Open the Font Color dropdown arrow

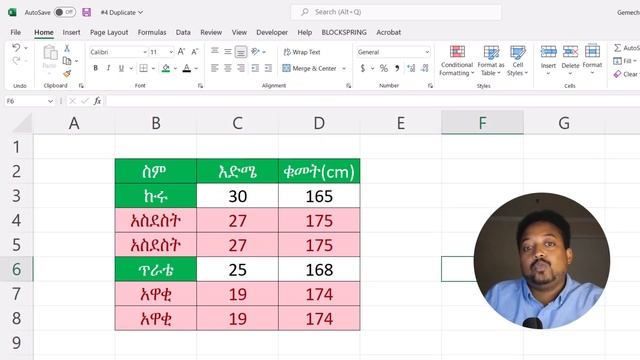click(x=196, y=69)
